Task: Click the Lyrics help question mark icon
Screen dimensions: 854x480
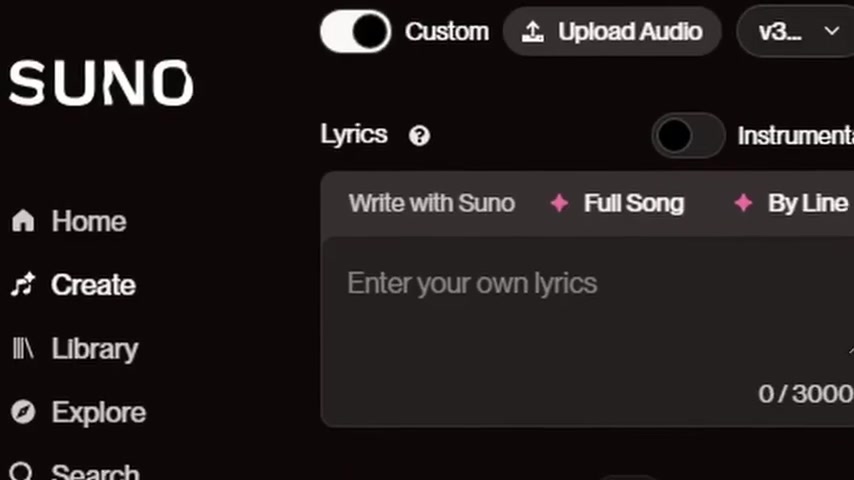Action: click(x=419, y=136)
